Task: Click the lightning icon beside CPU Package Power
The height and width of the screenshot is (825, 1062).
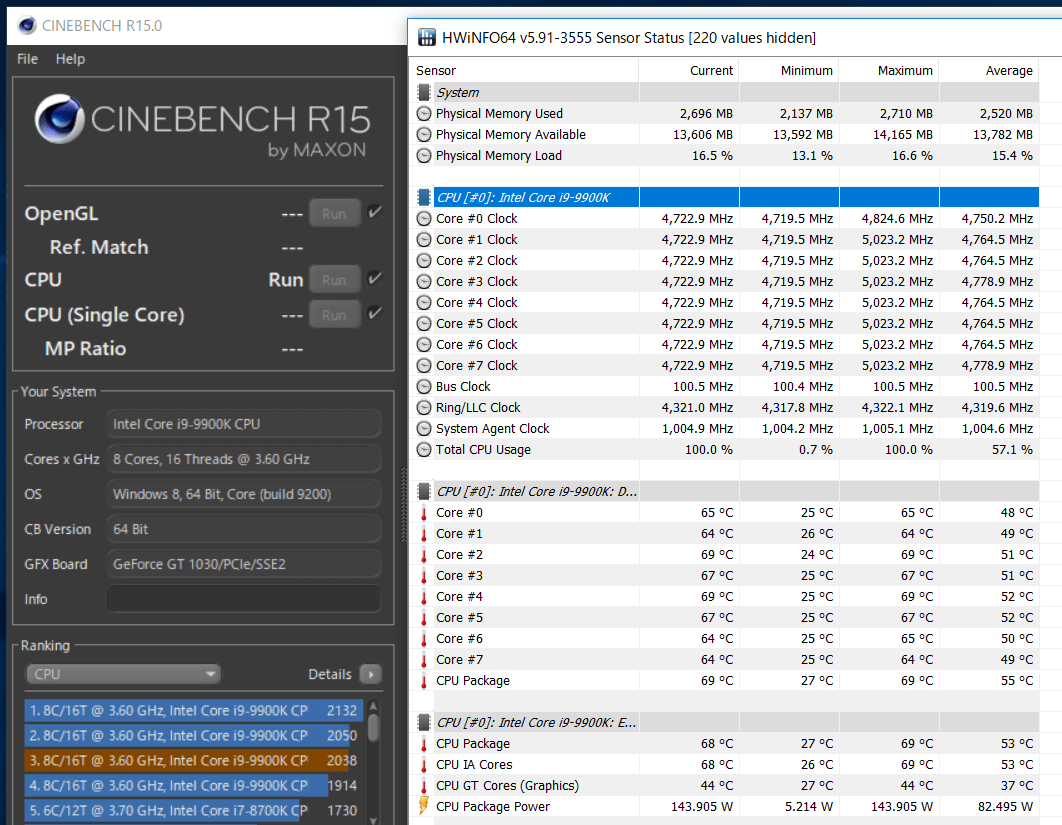Action: coord(424,806)
